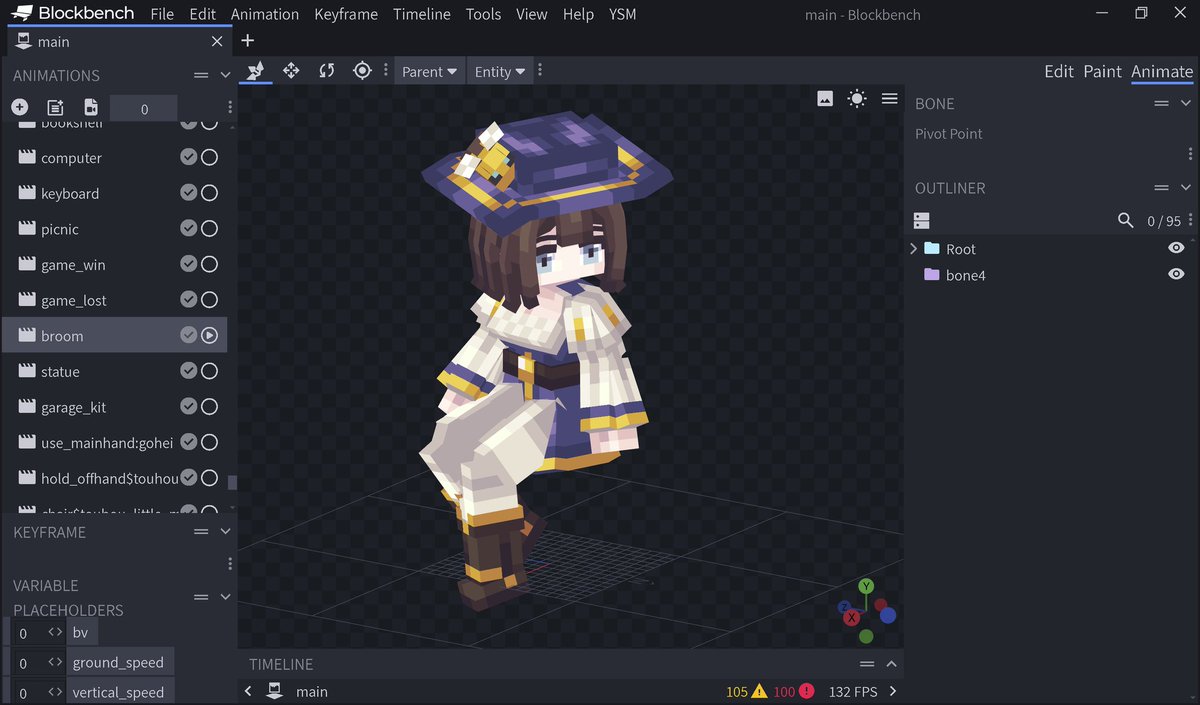Select the use_mainhand:gohei animation
The image size is (1200, 705).
tap(115, 442)
